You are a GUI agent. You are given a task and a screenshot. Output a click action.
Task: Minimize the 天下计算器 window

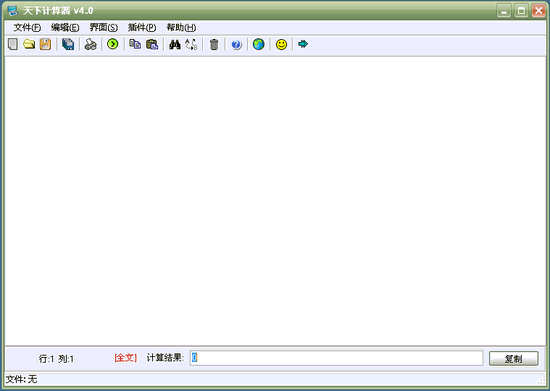(x=504, y=11)
